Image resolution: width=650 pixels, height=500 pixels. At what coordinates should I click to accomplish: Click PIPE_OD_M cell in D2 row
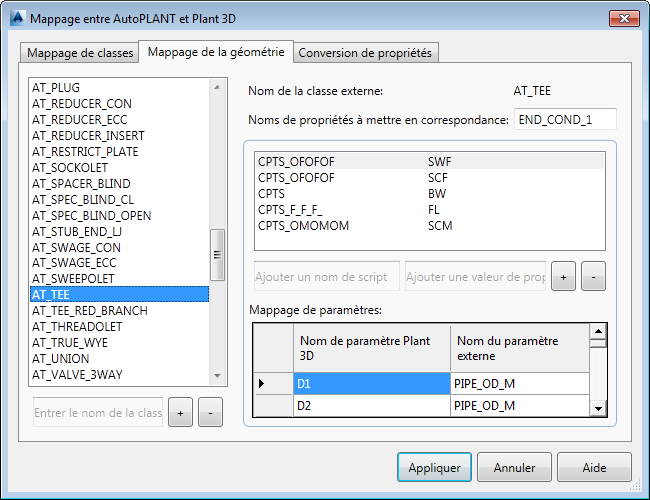(519, 405)
